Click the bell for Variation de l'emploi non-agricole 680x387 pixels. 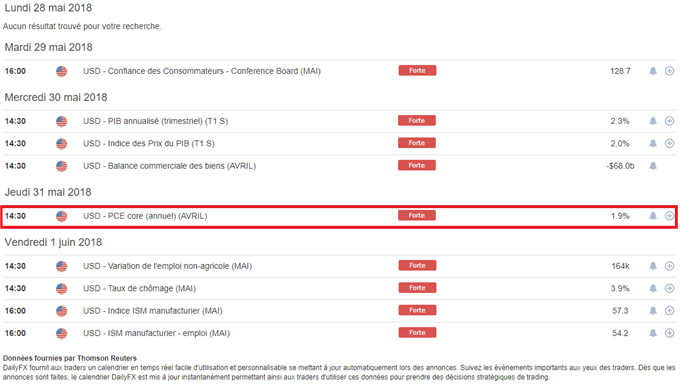coord(653,266)
